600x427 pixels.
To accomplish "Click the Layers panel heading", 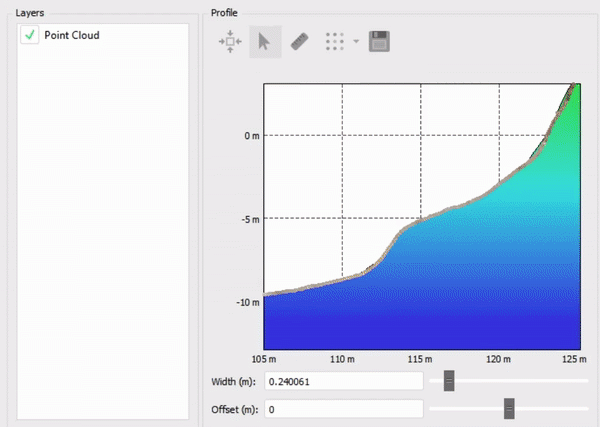I will pyautogui.click(x=30, y=13).
